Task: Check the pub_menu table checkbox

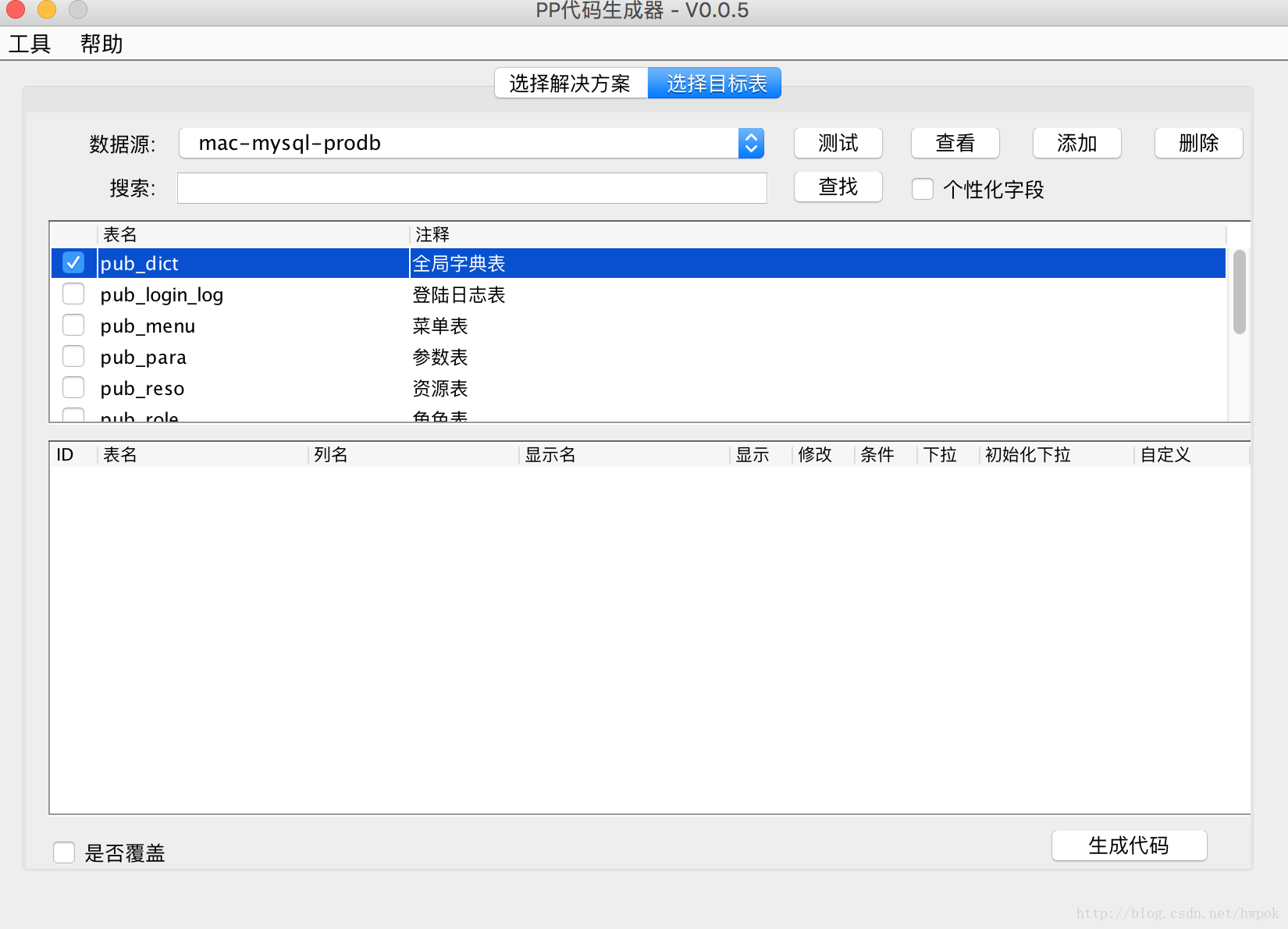Action: click(x=73, y=325)
